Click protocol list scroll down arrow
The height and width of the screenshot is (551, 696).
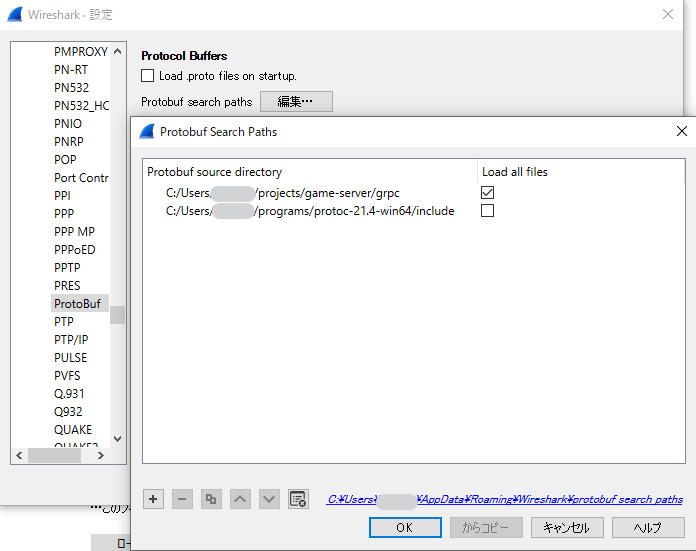[118, 439]
